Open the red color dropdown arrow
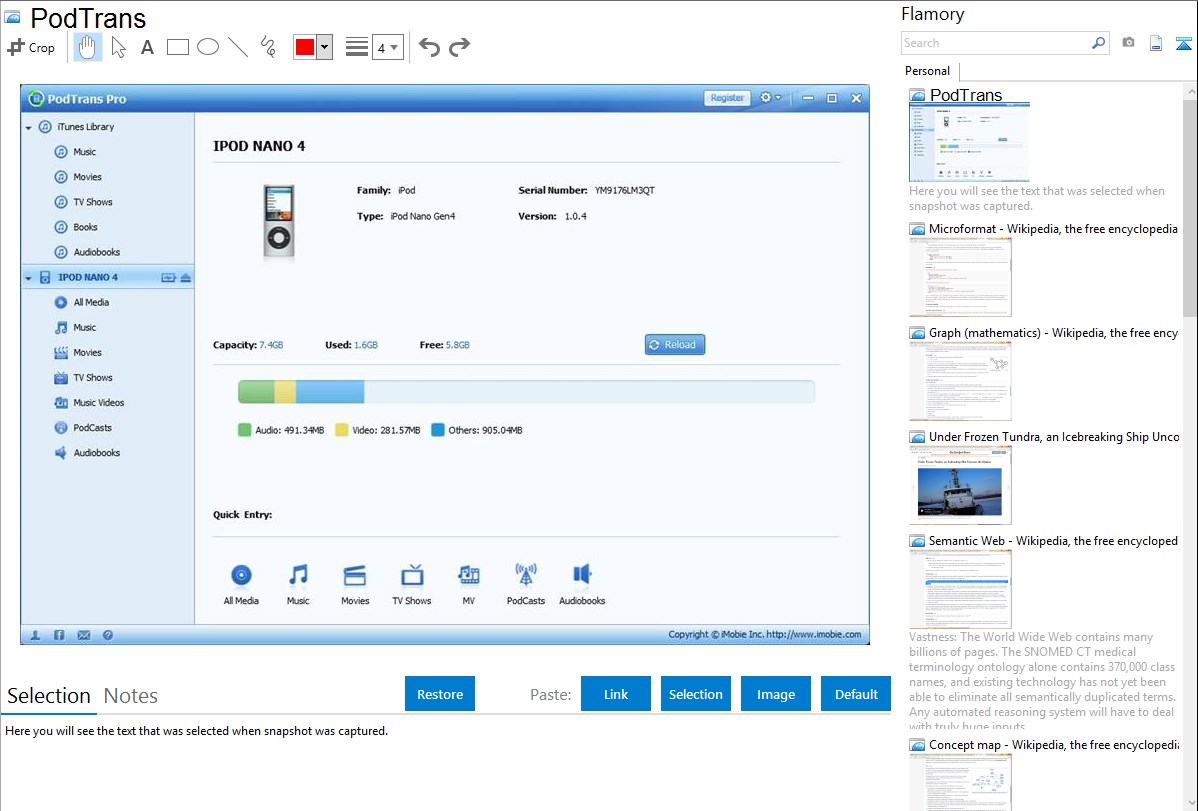The width and height of the screenshot is (1198, 811). 324,47
